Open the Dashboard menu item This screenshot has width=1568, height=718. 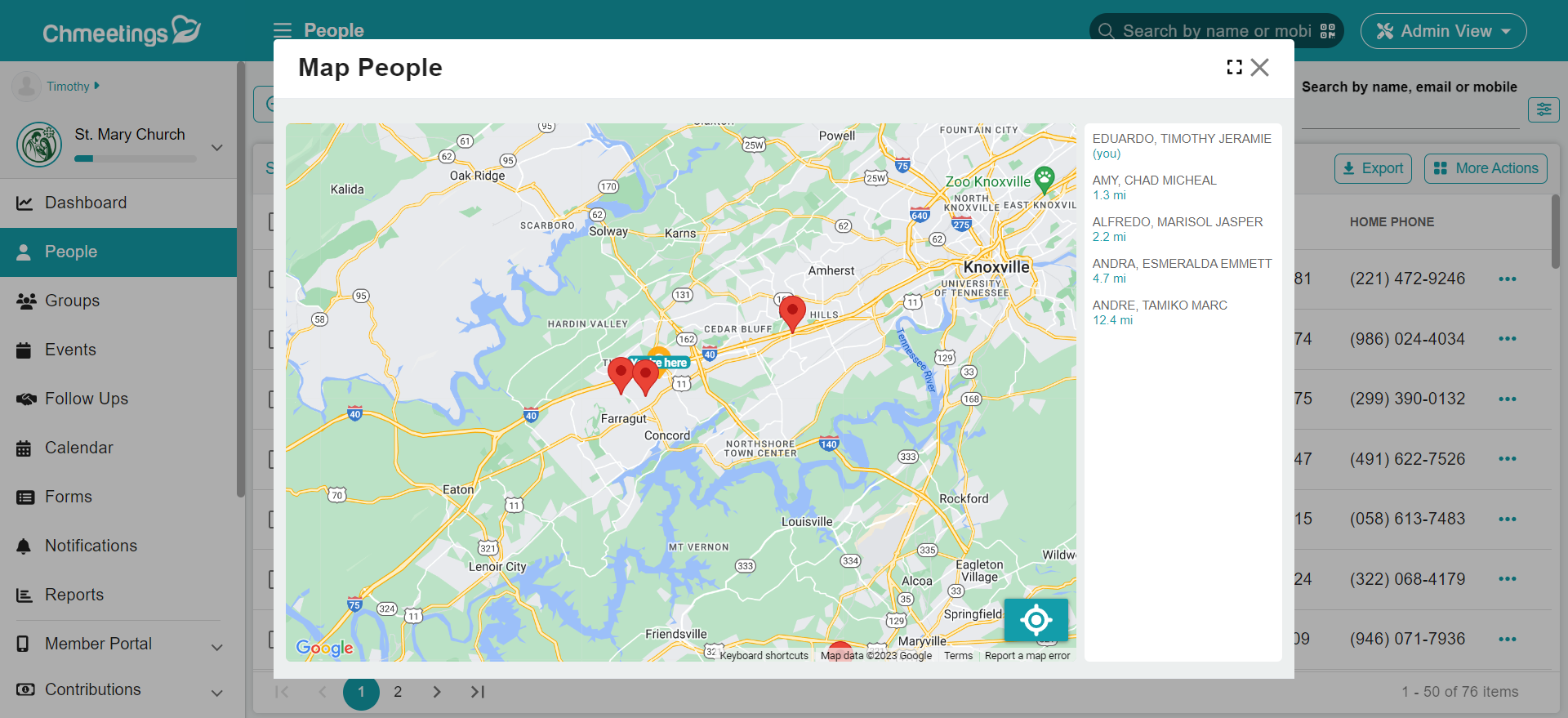(x=118, y=203)
